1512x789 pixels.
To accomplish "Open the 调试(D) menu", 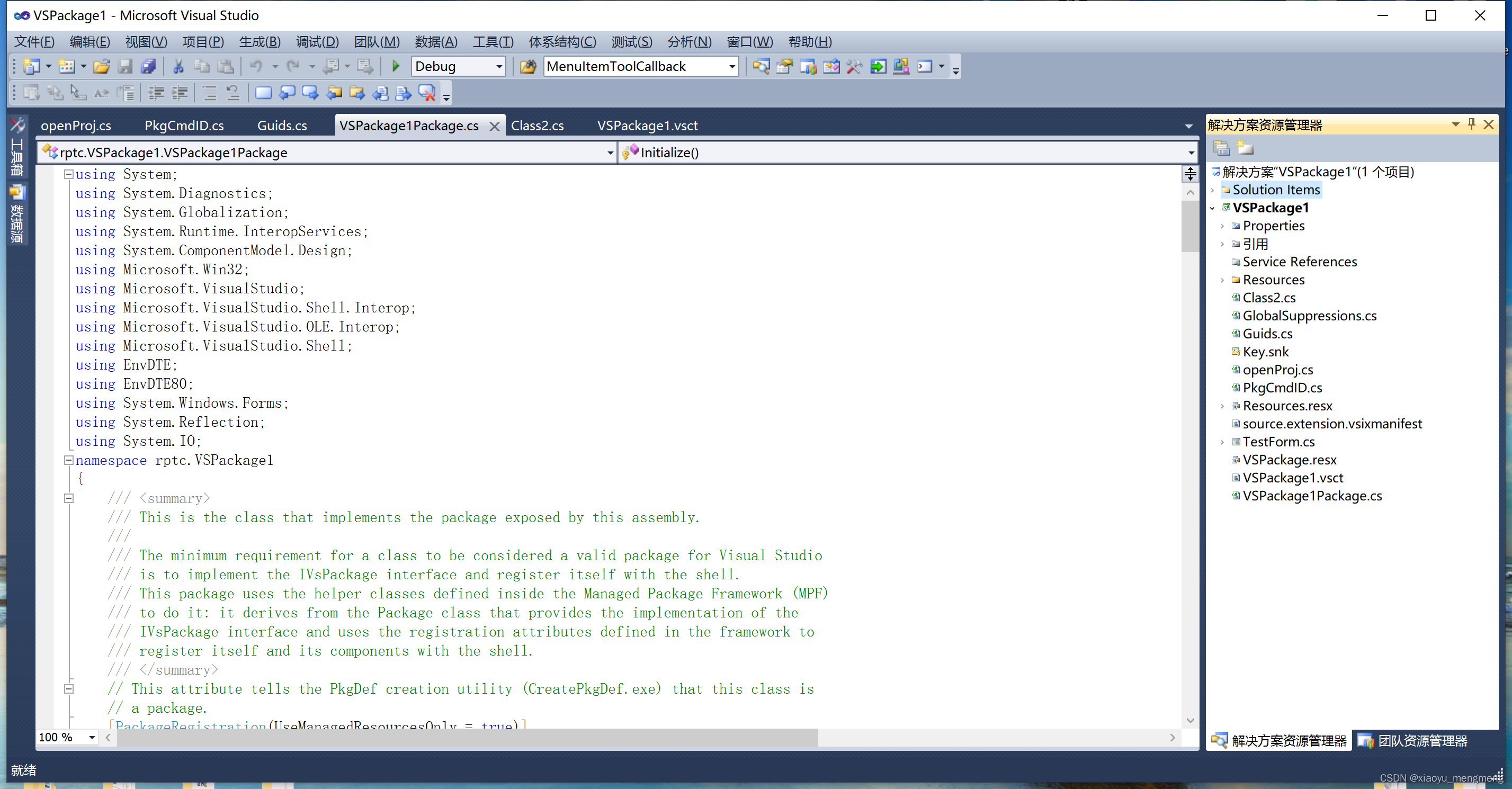I will pyautogui.click(x=317, y=42).
